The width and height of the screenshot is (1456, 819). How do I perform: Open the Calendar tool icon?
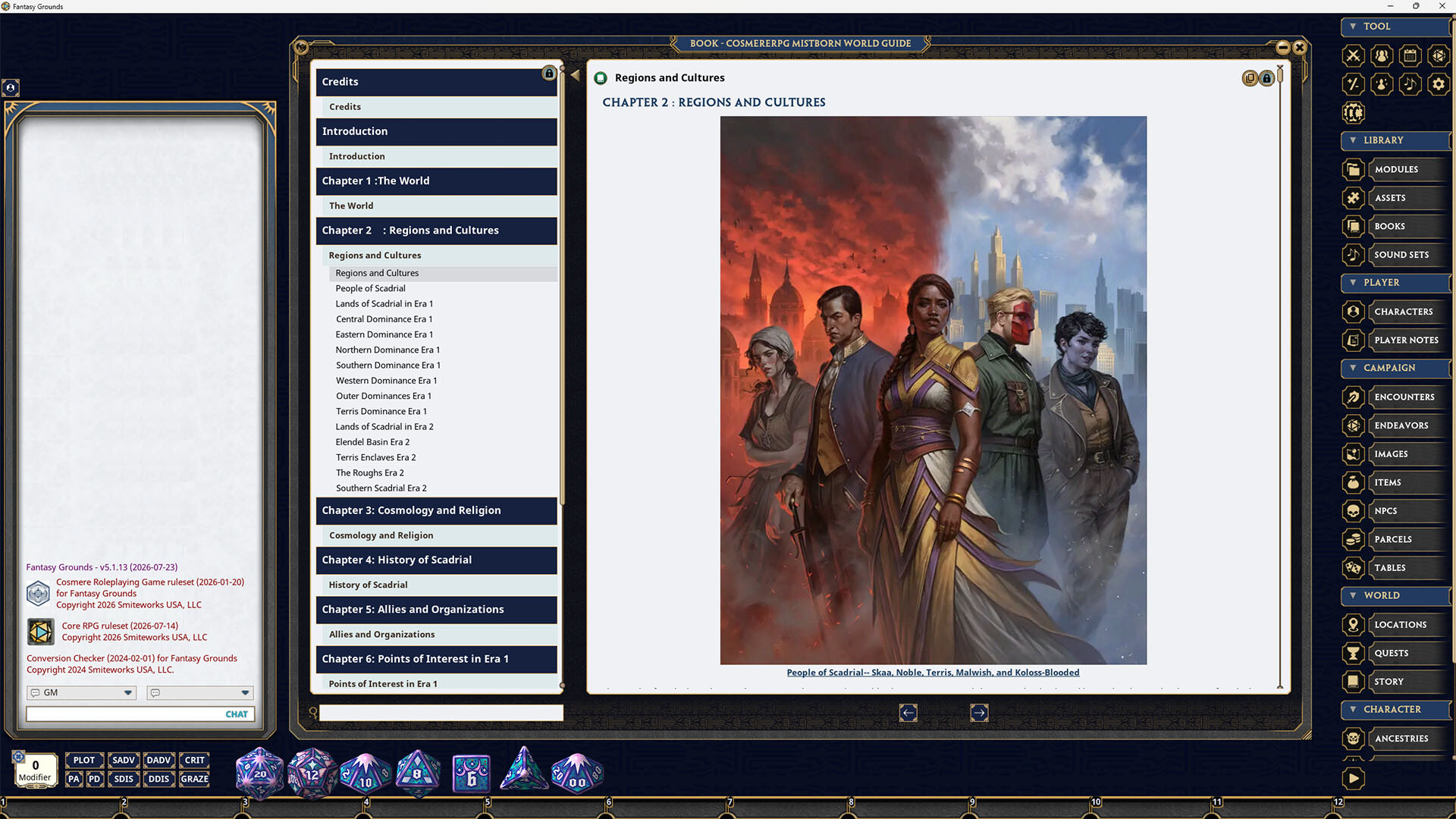click(1410, 55)
